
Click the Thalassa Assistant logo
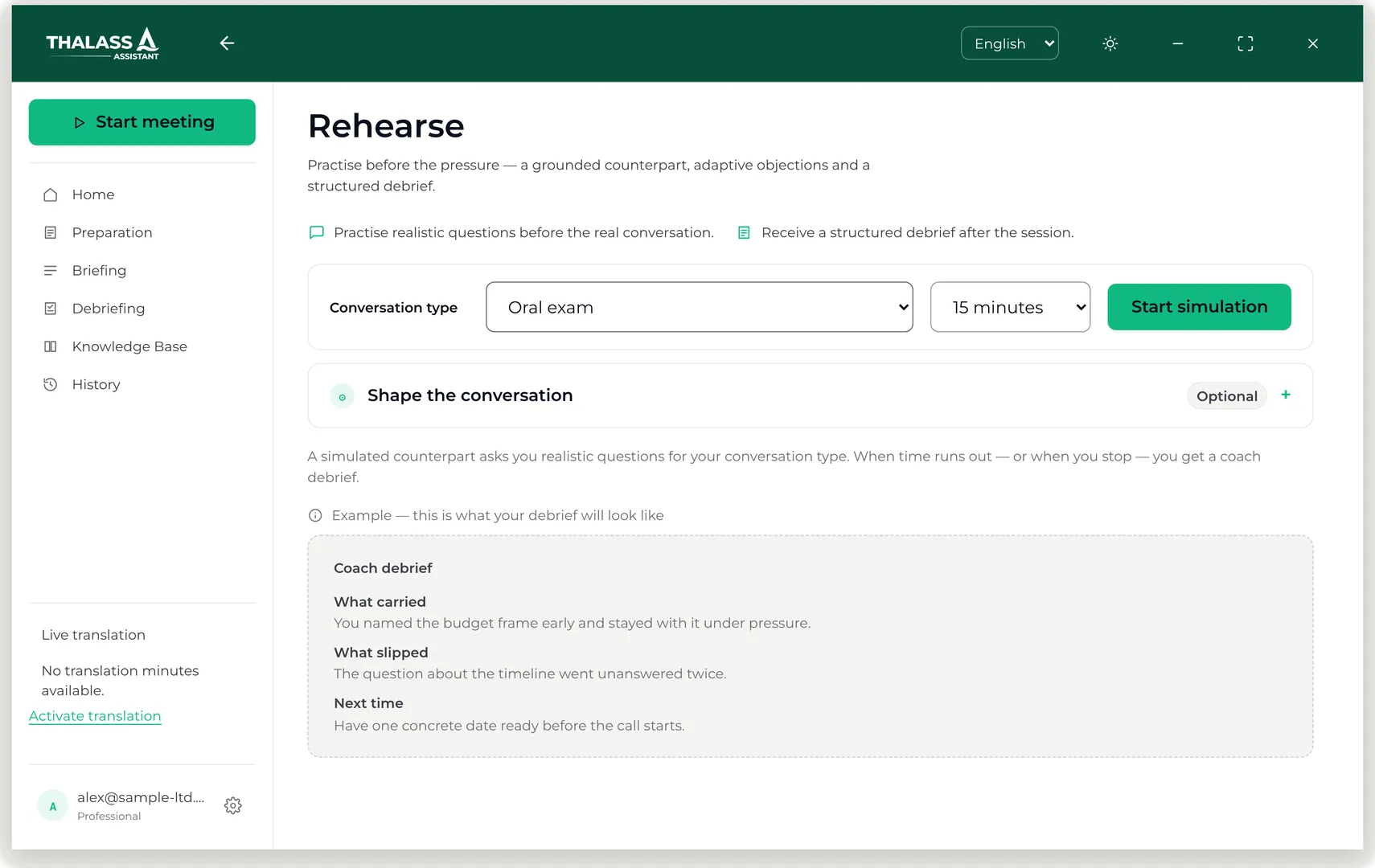tap(103, 43)
